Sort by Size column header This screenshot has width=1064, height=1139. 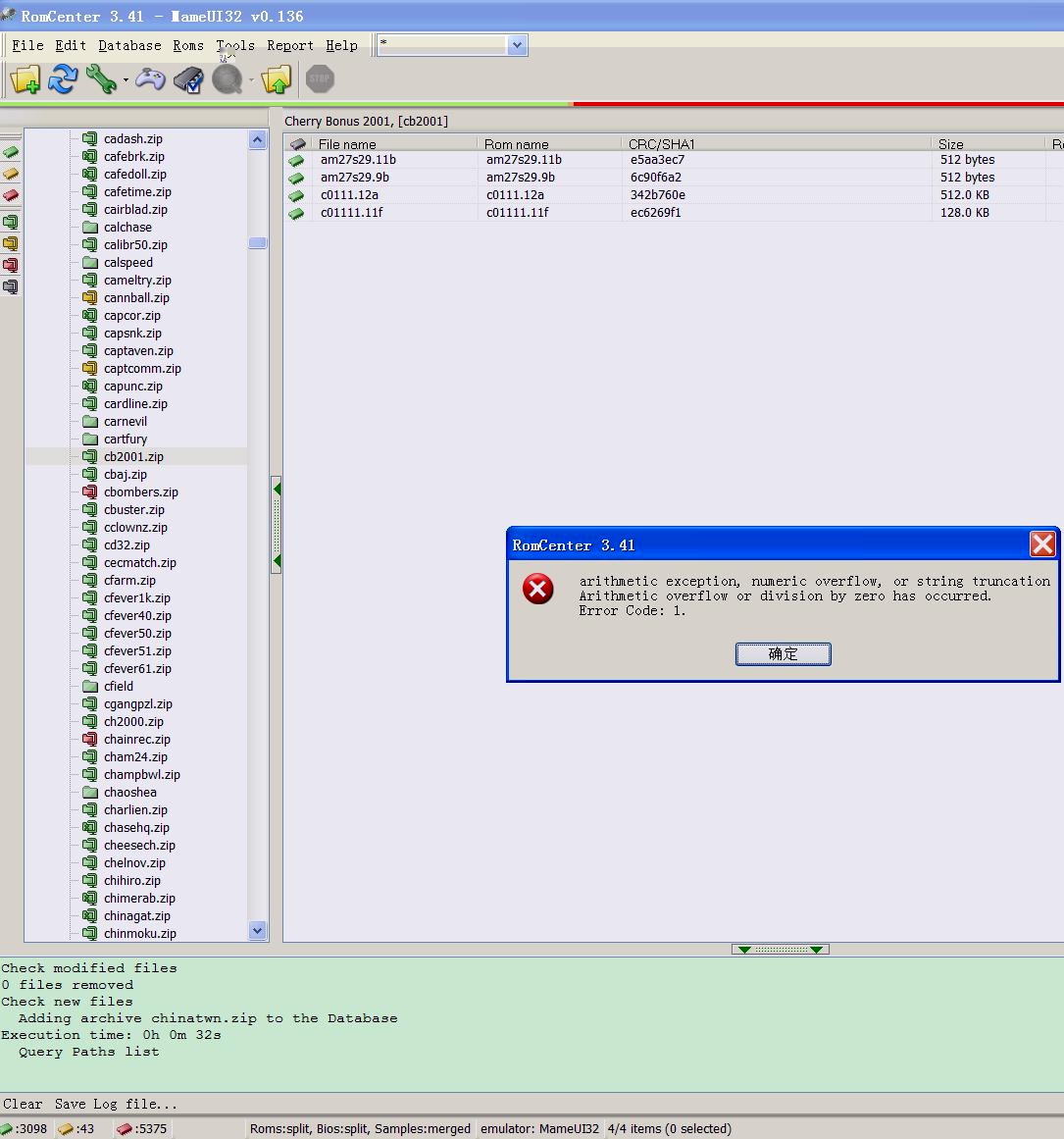click(988, 144)
